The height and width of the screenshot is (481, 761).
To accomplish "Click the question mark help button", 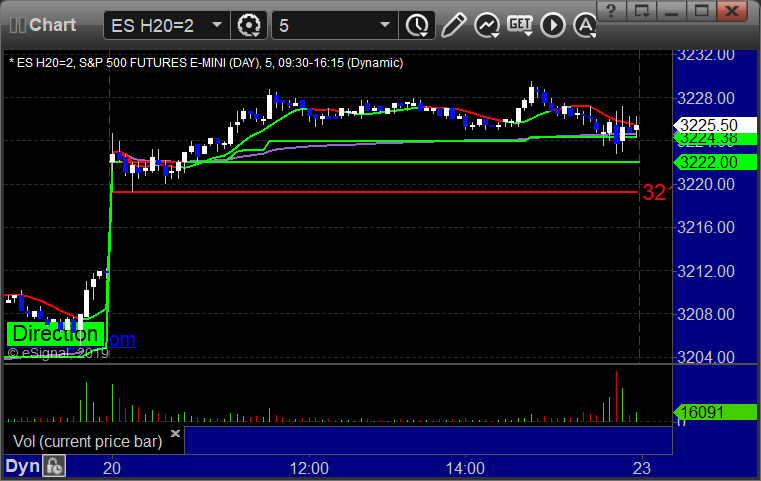I will pos(611,10).
